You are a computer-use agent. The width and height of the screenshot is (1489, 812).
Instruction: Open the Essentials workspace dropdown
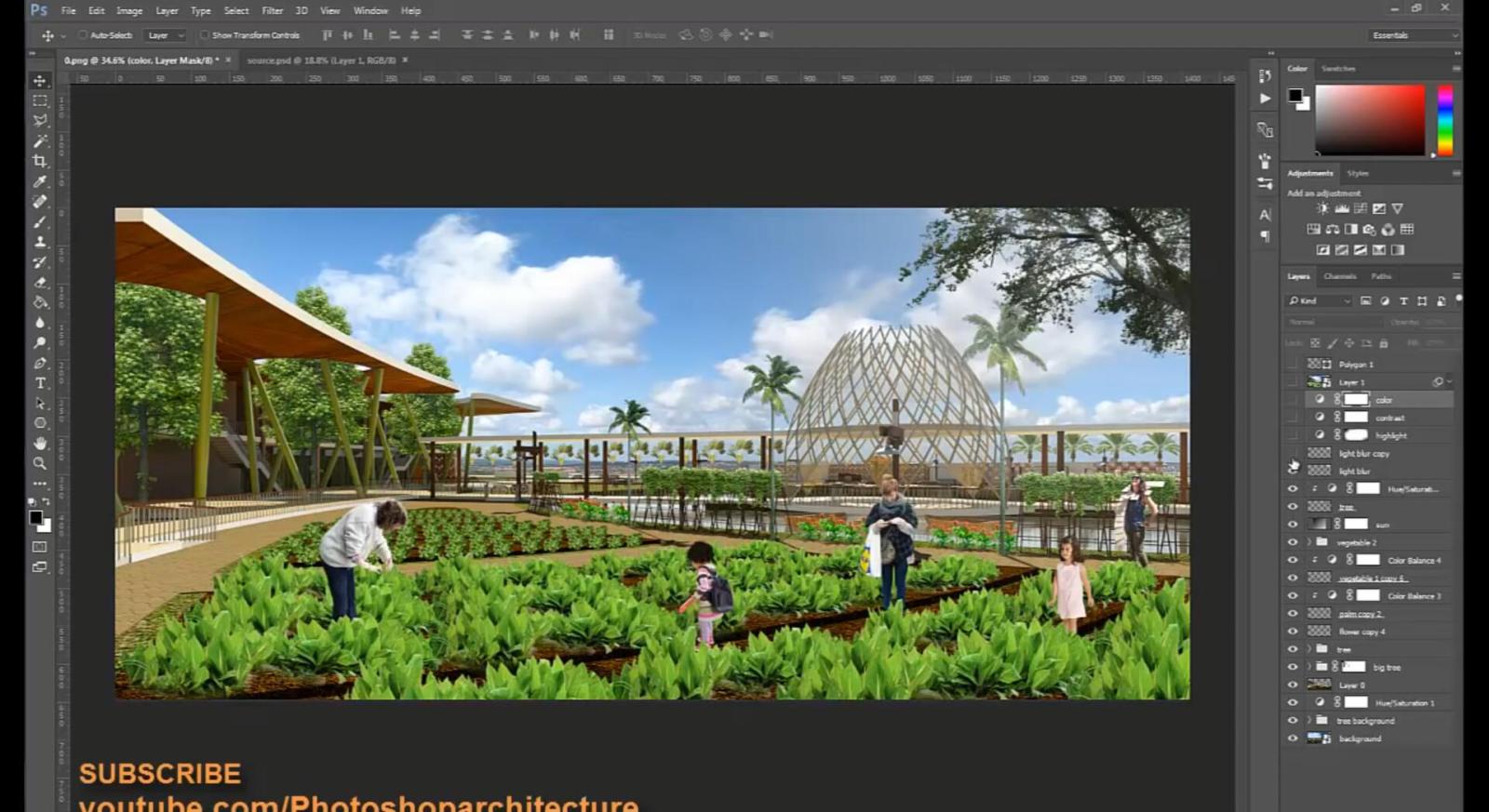click(1415, 35)
